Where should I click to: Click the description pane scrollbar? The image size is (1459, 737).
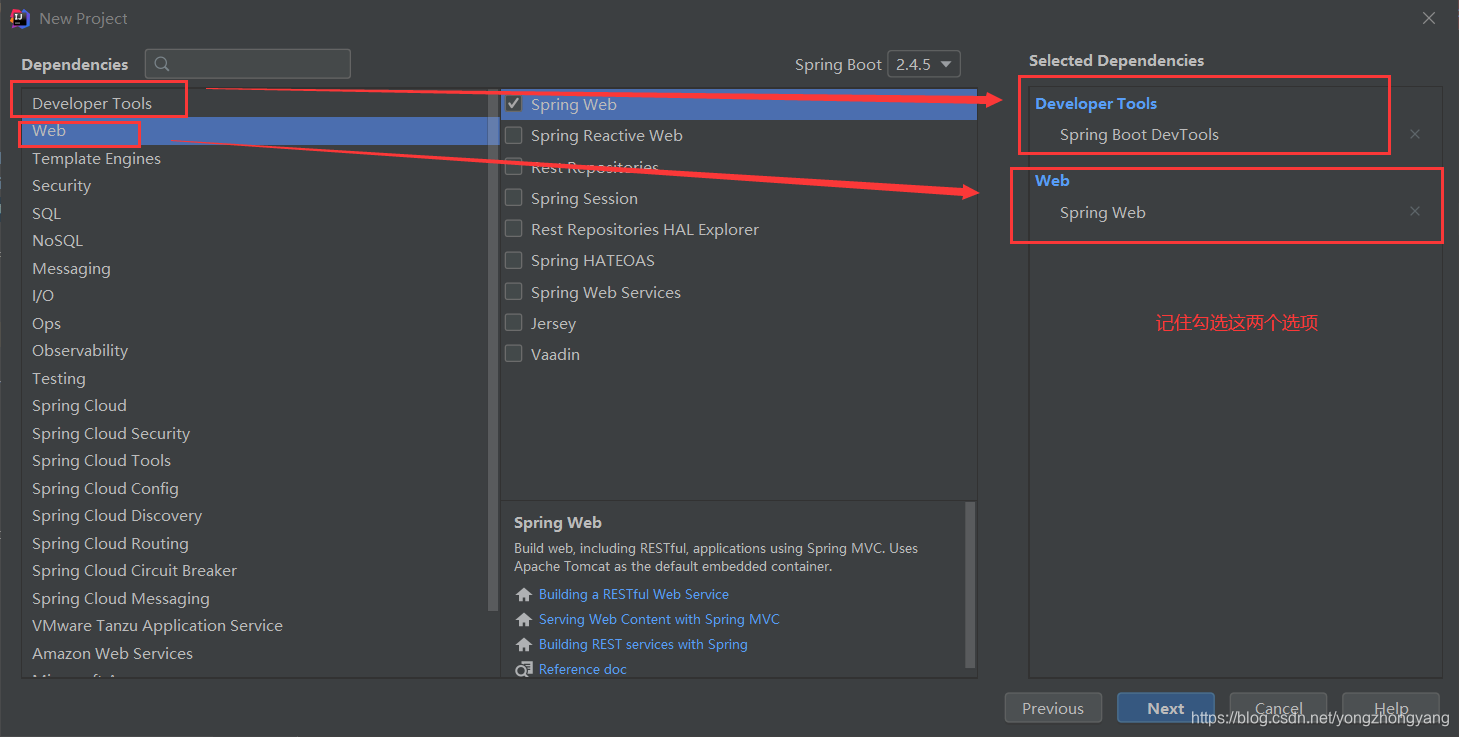click(970, 585)
